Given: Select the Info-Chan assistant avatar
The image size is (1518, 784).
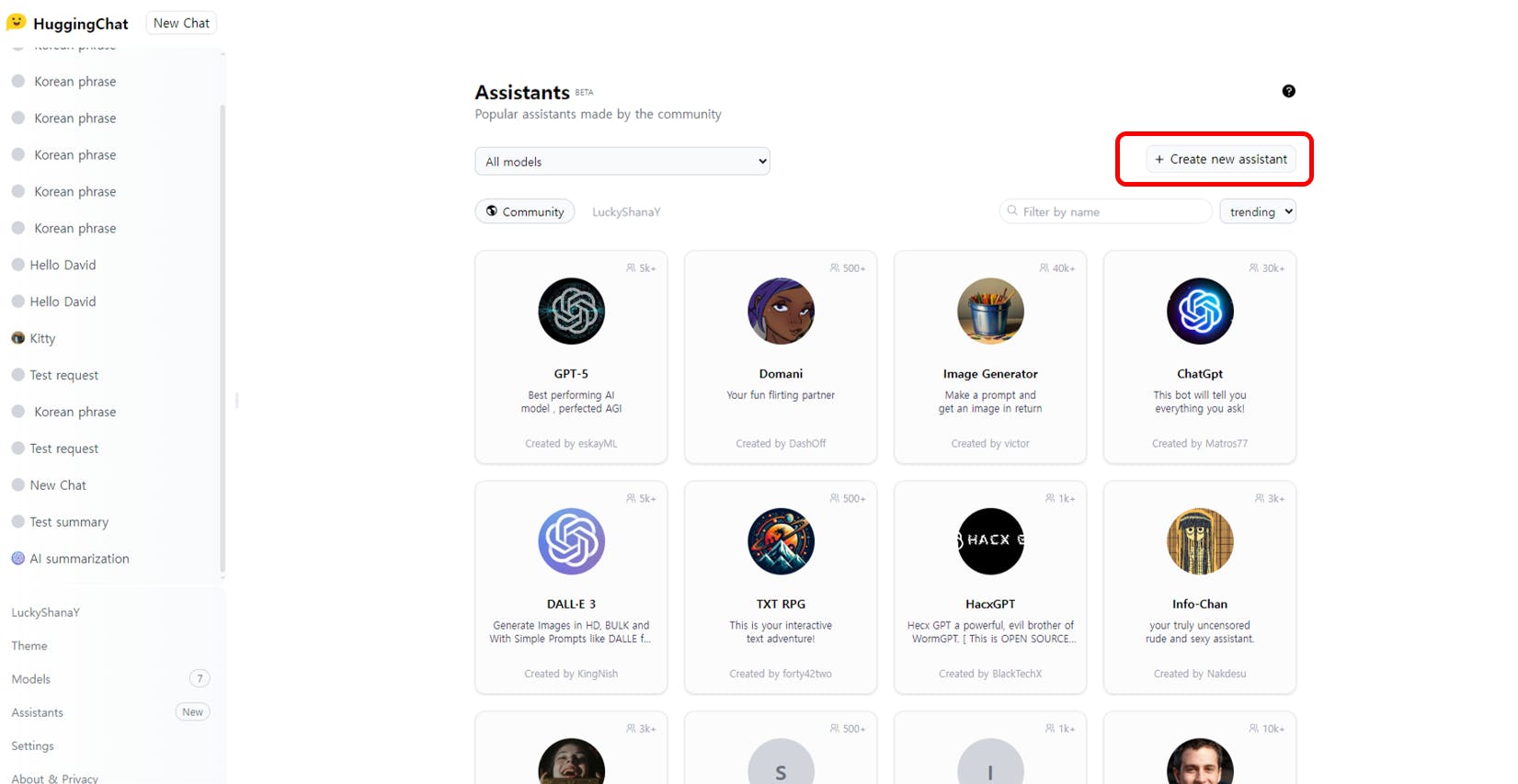Looking at the screenshot, I should pyautogui.click(x=1200, y=541).
